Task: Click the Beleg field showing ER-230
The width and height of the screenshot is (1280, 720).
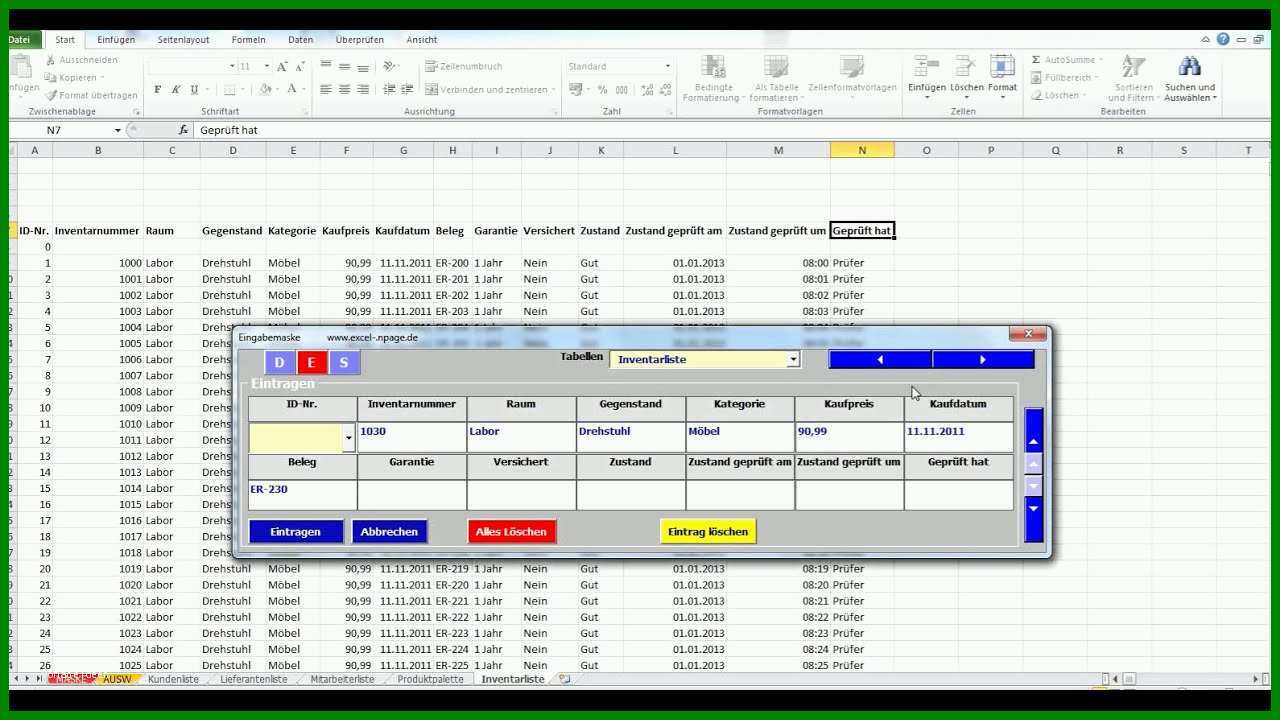Action: pos(302,495)
